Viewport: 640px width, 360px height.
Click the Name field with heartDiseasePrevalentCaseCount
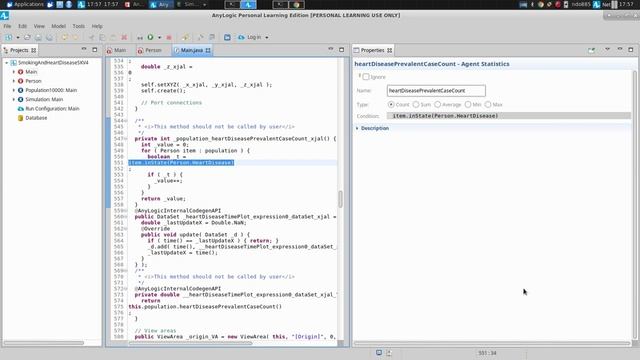(x=436, y=91)
